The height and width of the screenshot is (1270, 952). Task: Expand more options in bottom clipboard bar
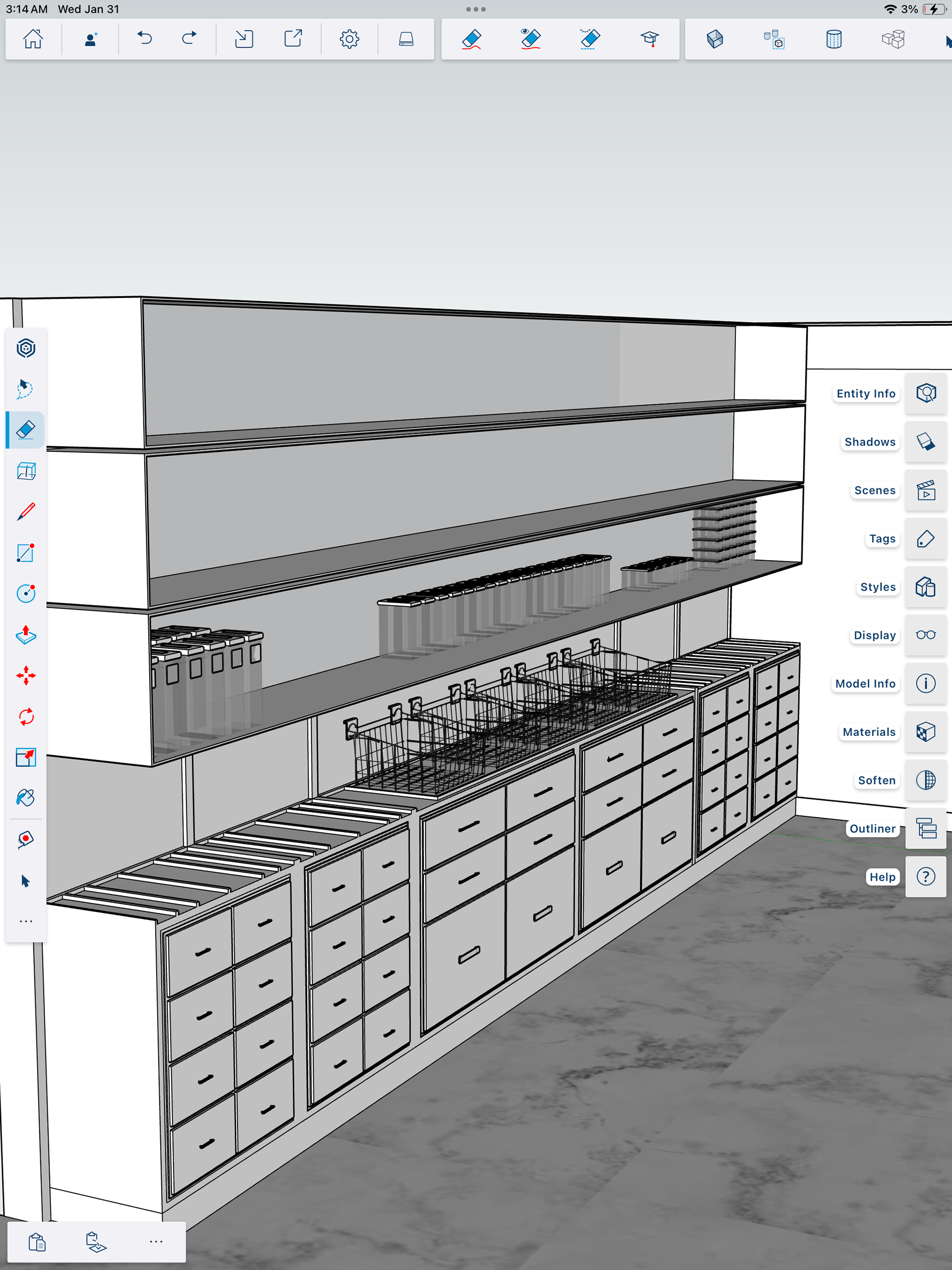(156, 1241)
